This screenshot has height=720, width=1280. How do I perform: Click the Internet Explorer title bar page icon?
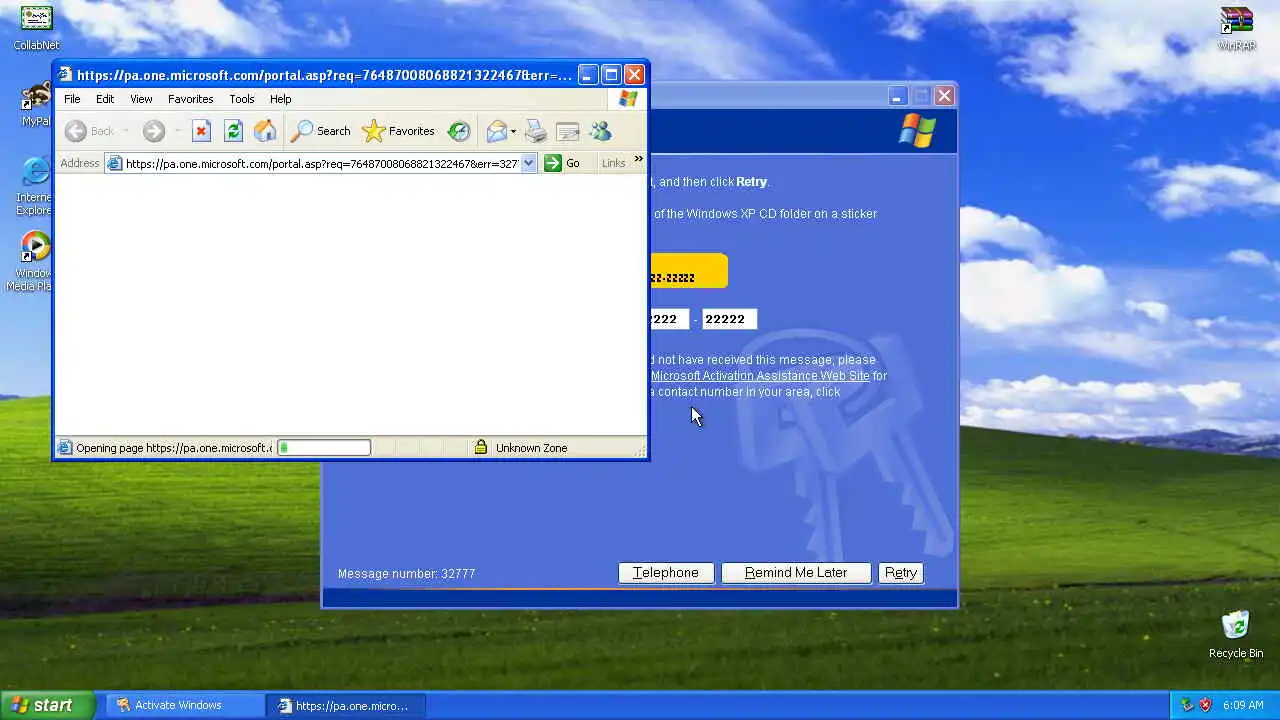point(65,75)
